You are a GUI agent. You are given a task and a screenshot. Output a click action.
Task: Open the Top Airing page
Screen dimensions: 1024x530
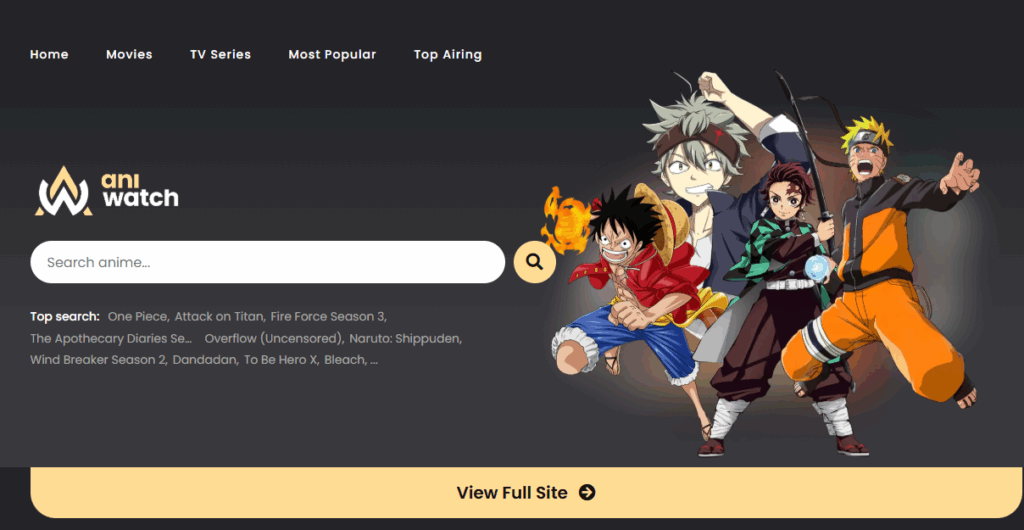tap(448, 55)
